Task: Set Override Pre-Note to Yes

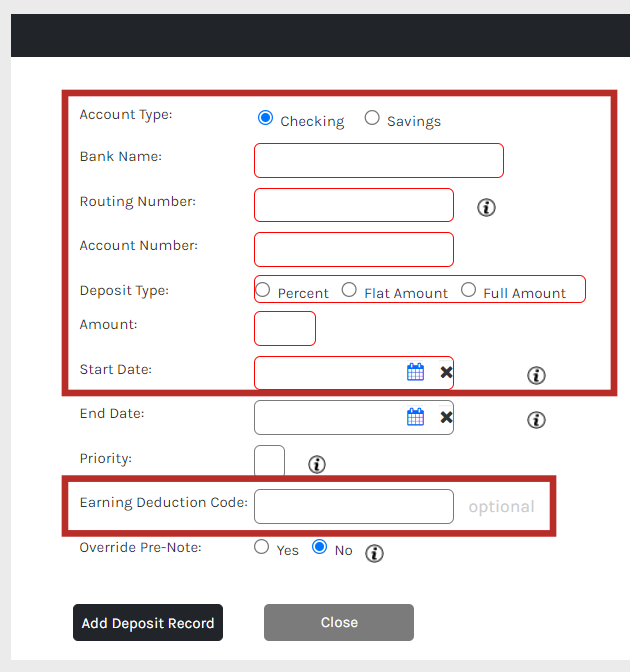Action: [x=261, y=547]
